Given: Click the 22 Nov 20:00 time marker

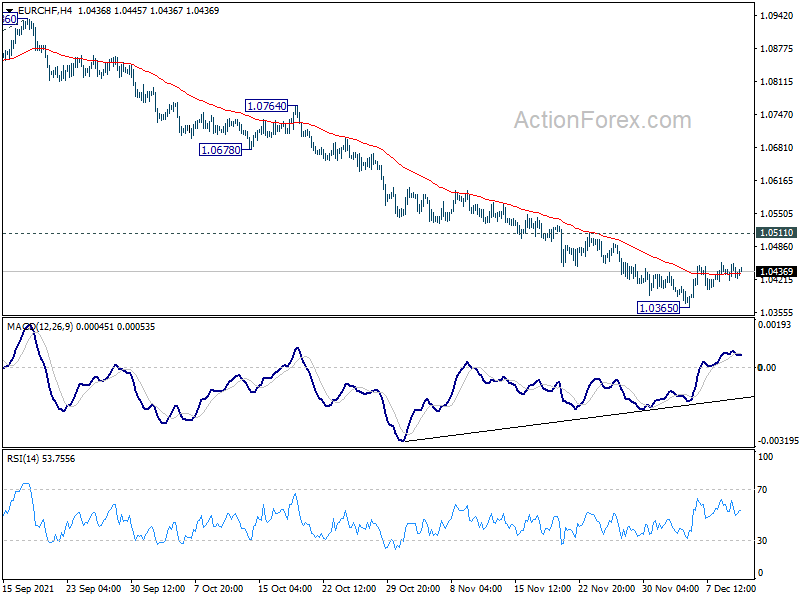Looking at the screenshot, I should tap(606, 588).
